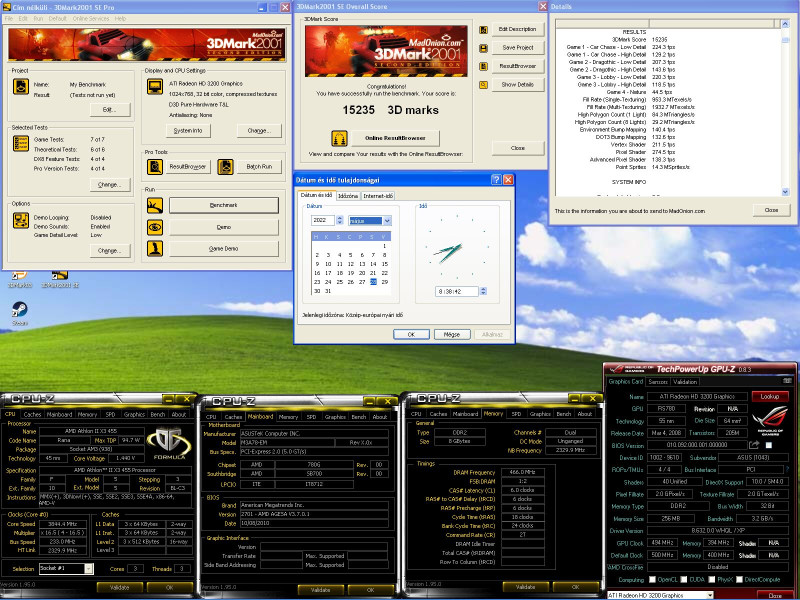Click the GPU-Z screenshot camera icon

(787, 381)
